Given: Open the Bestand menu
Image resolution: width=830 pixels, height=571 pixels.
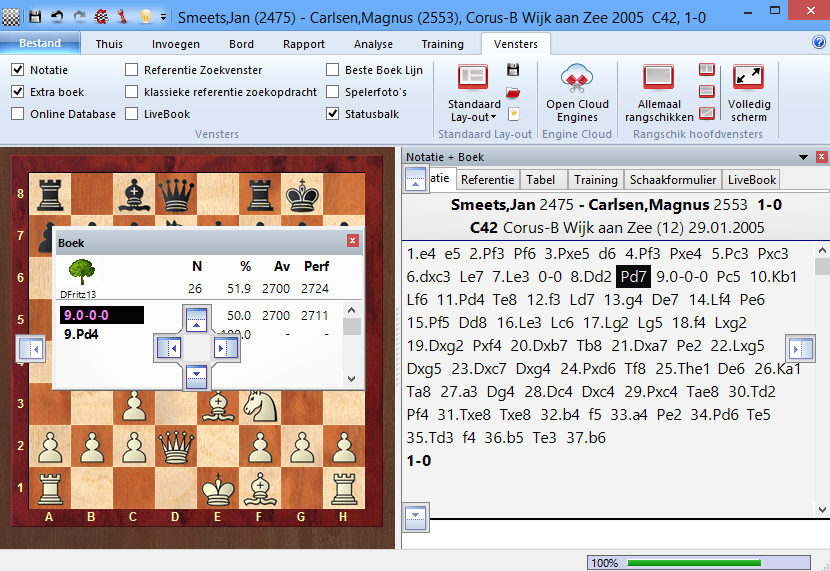Looking at the screenshot, I should tap(40, 43).
